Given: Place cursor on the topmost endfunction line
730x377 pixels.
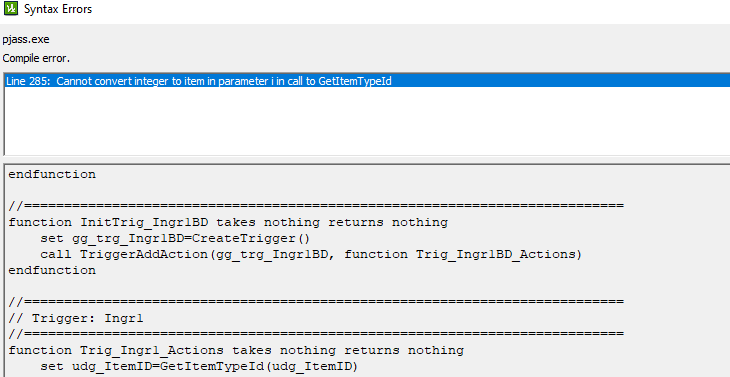Looking at the screenshot, I should pos(52,175).
